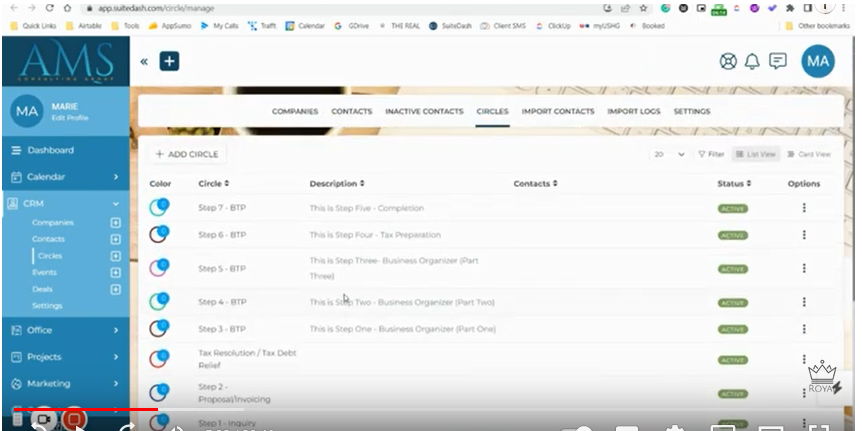This screenshot has height=431, width=862.
Task: Switch to Card View
Action: (x=808, y=154)
